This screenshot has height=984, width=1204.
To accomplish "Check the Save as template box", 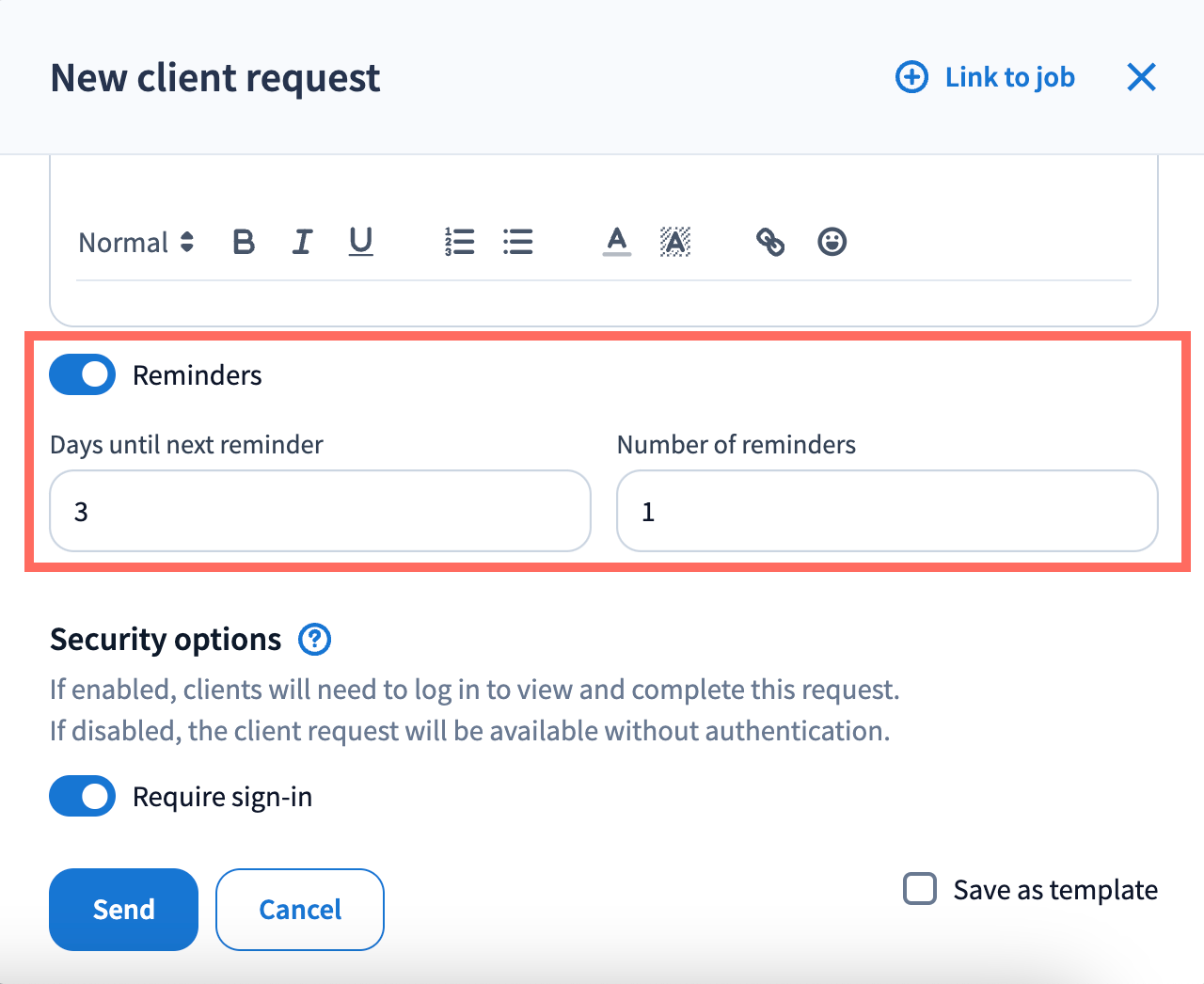I will [919, 889].
